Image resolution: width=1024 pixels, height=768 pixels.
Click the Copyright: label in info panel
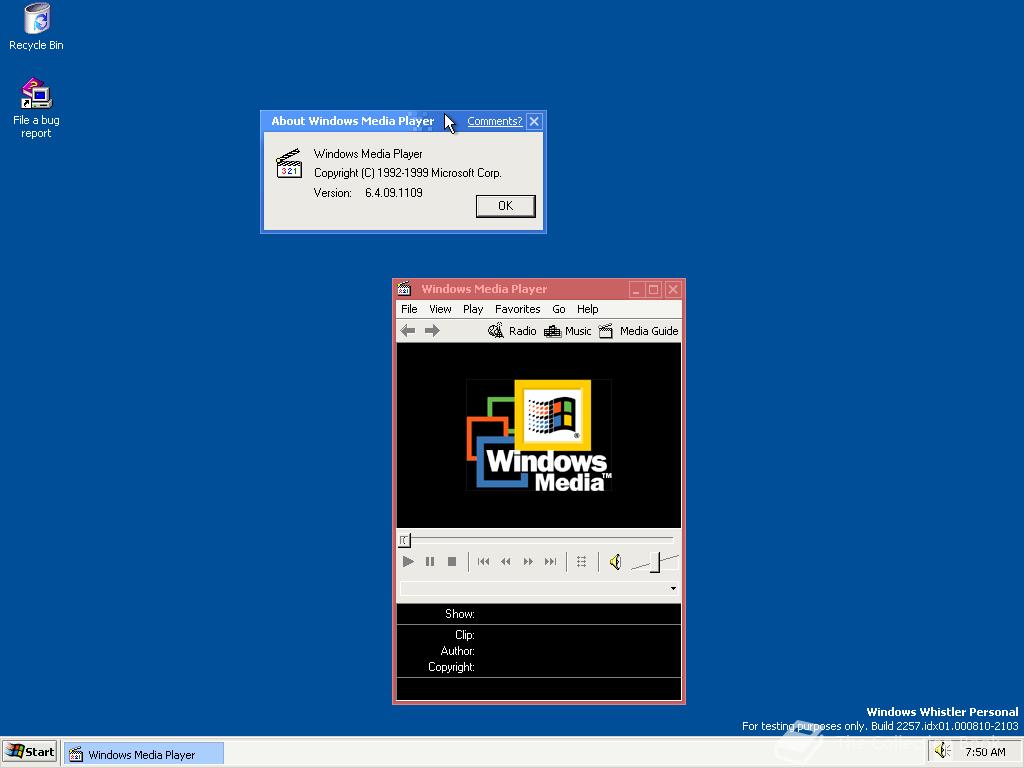pos(451,667)
